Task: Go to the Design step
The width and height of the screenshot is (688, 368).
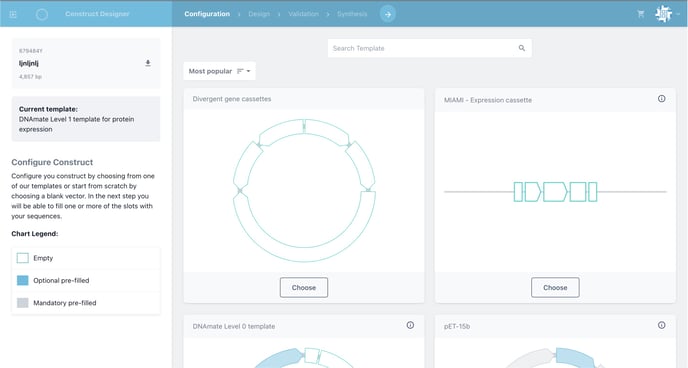Action: point(259,14)
